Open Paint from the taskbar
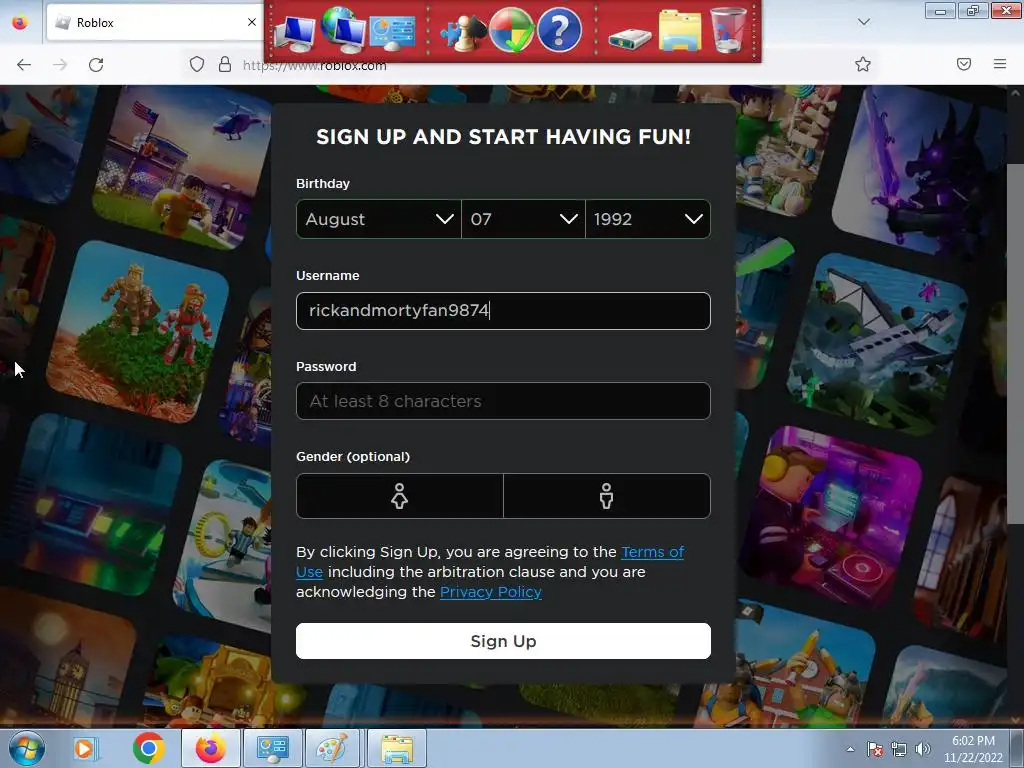1024x768 pixels. click(333, 748)
